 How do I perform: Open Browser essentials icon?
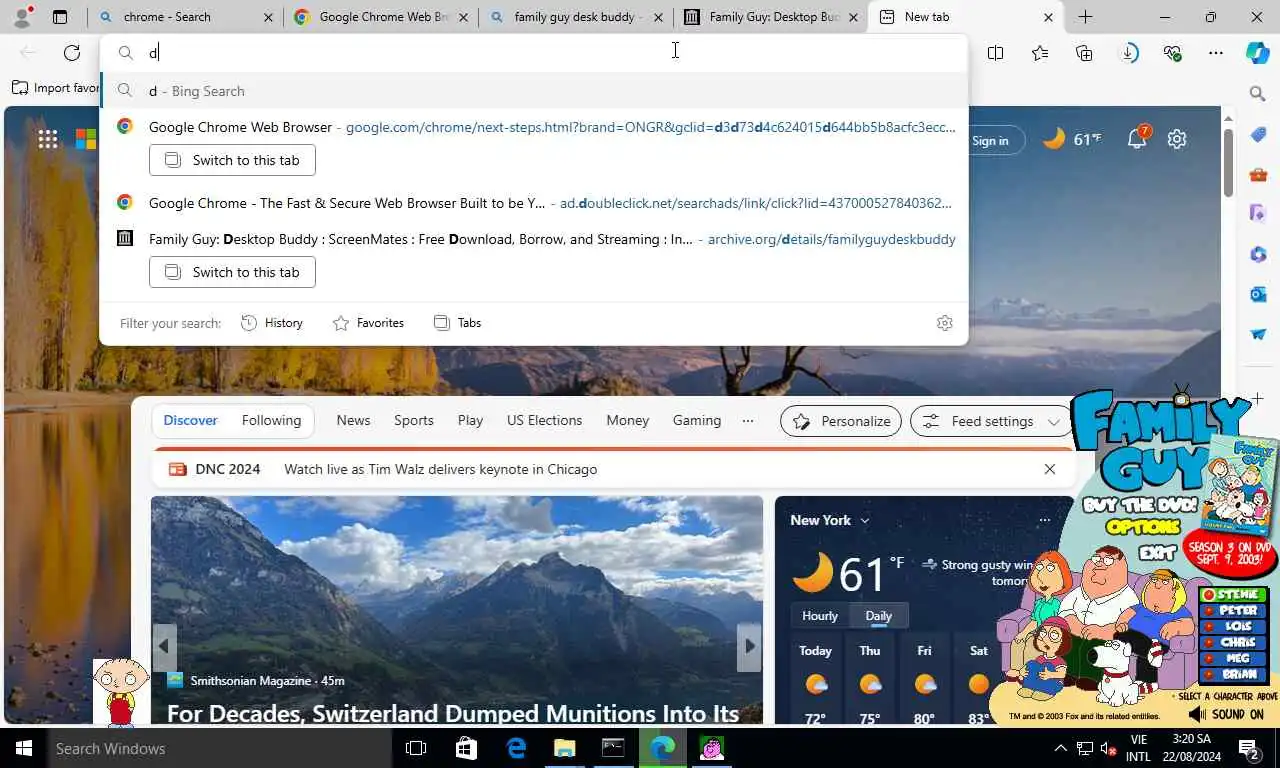click(x=1173, y=53)
